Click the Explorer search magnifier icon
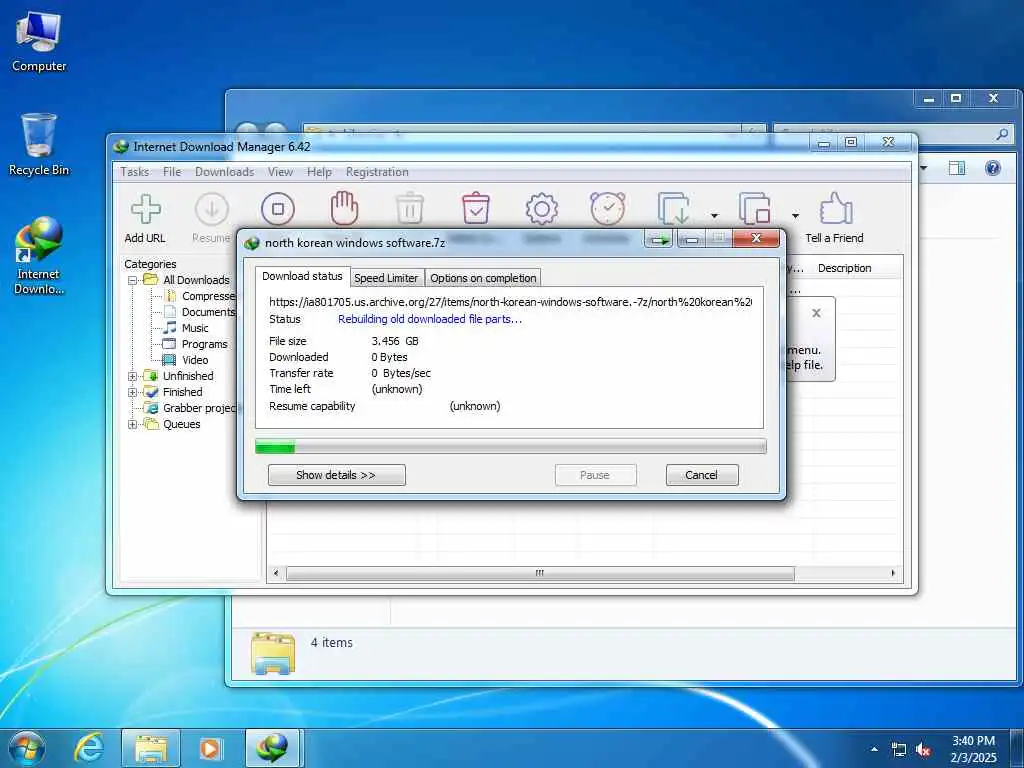1024x768 pixels. tap(1002, 135)
